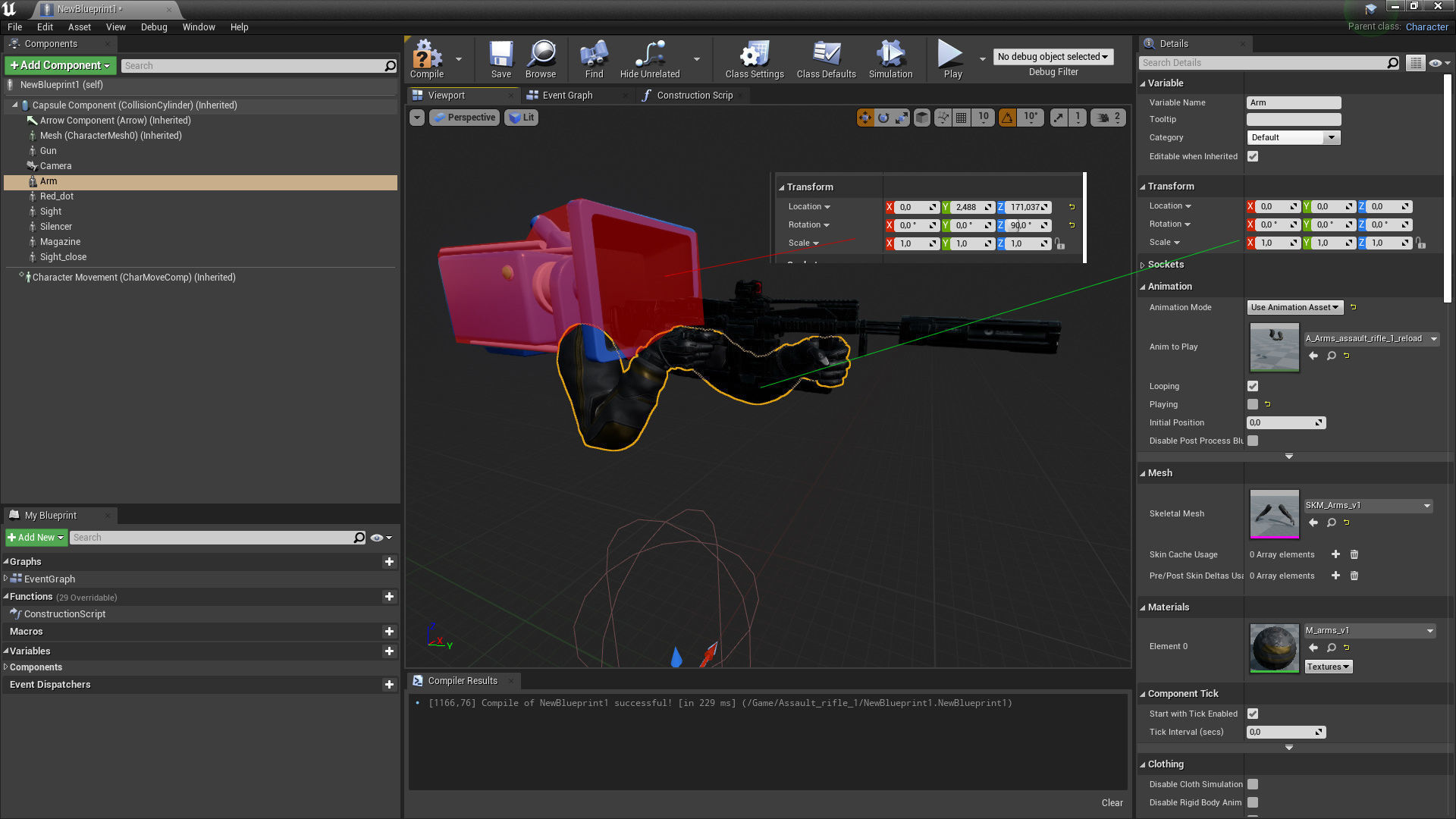The image size is (1456, 819).
Task: Save the blueprint with Save icon
Action: 500,59
